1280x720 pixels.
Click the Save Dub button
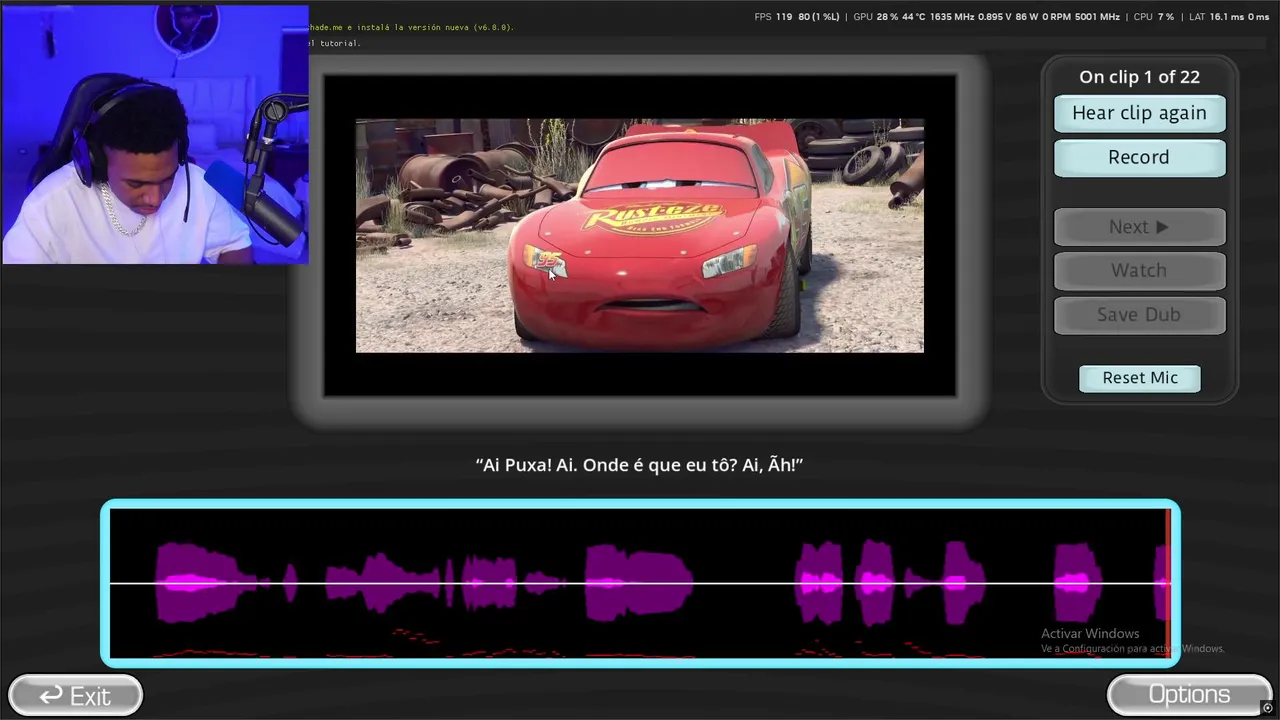(x=1139, y=314)
